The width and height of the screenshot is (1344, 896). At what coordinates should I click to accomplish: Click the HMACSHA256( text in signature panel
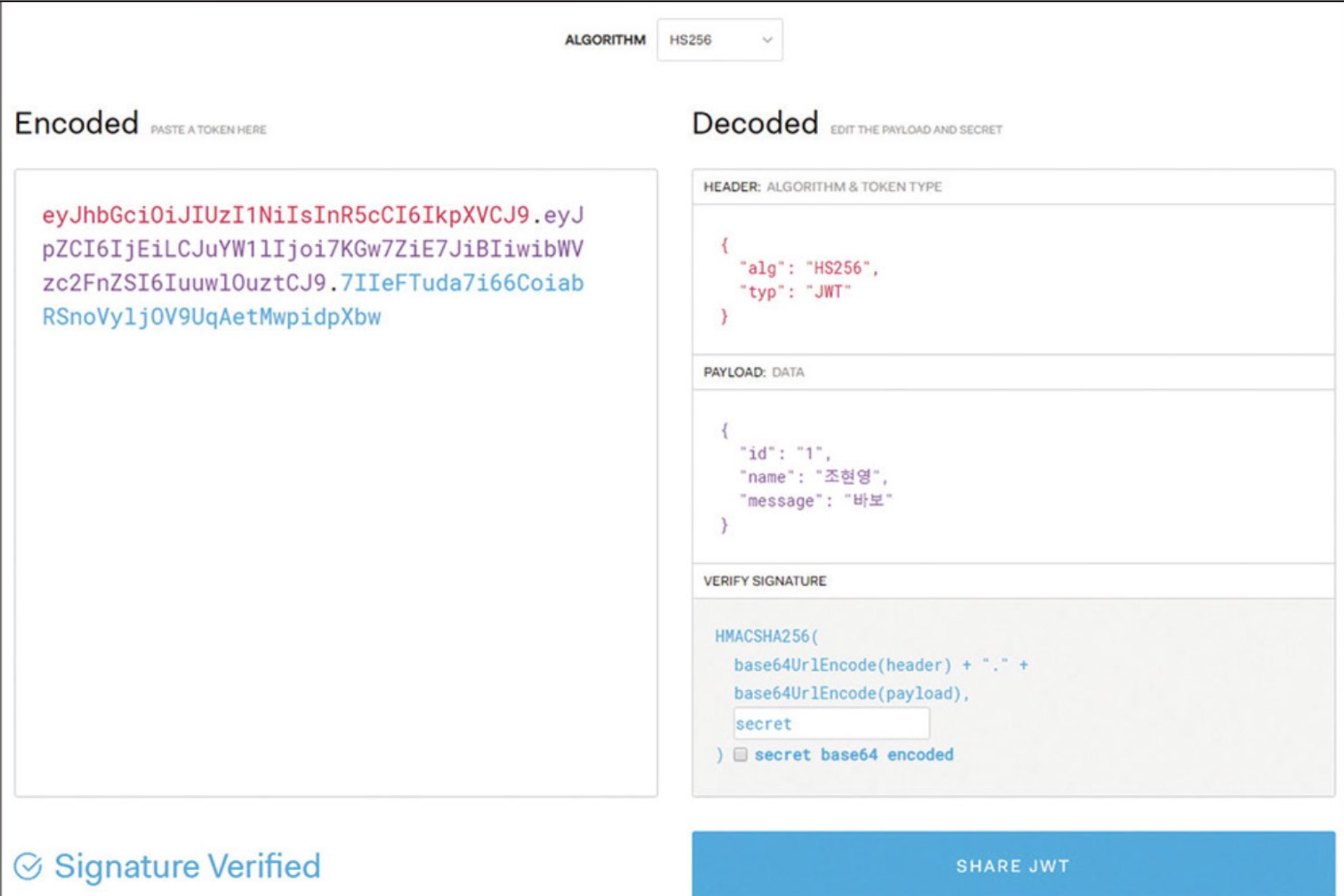pos(766,636)
